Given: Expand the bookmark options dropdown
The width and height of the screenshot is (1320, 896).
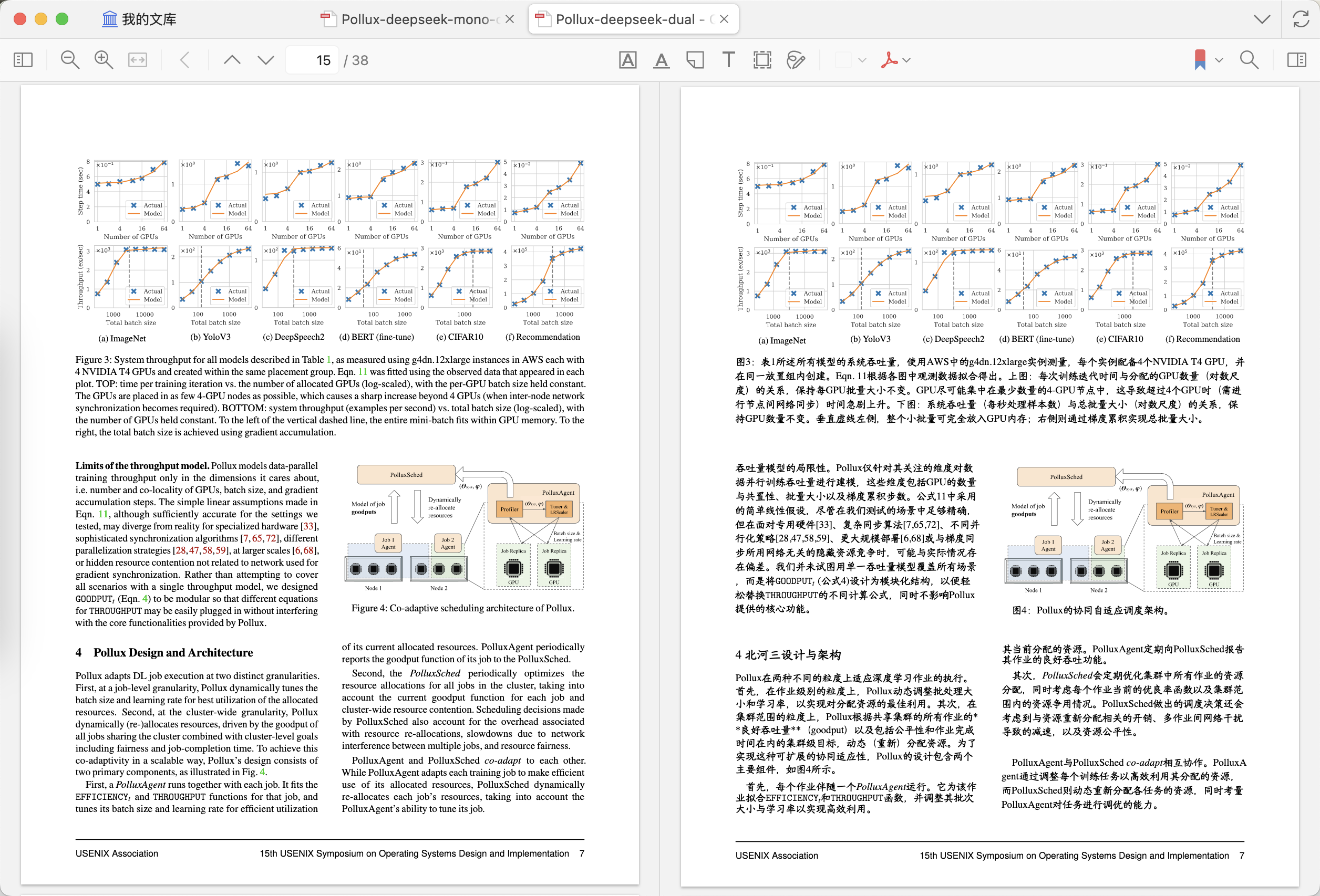Looking at the screenshot, I should click(x=1219, y=60).
